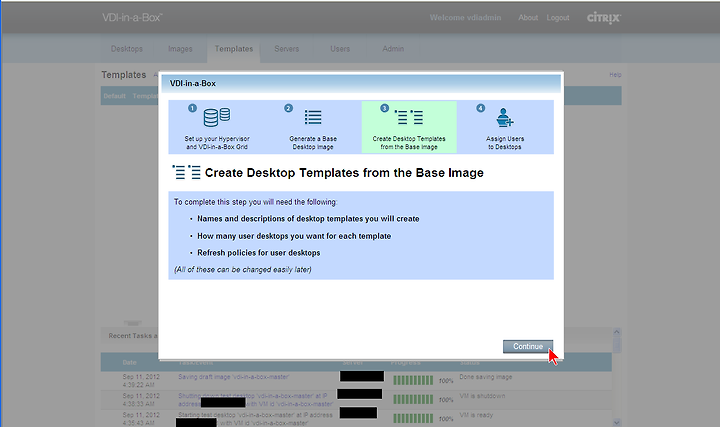Screen dimensions: 720x427
Task: Open the 'Saving draft image' task link
Action: pyautogui.click(x=234, y=377)
